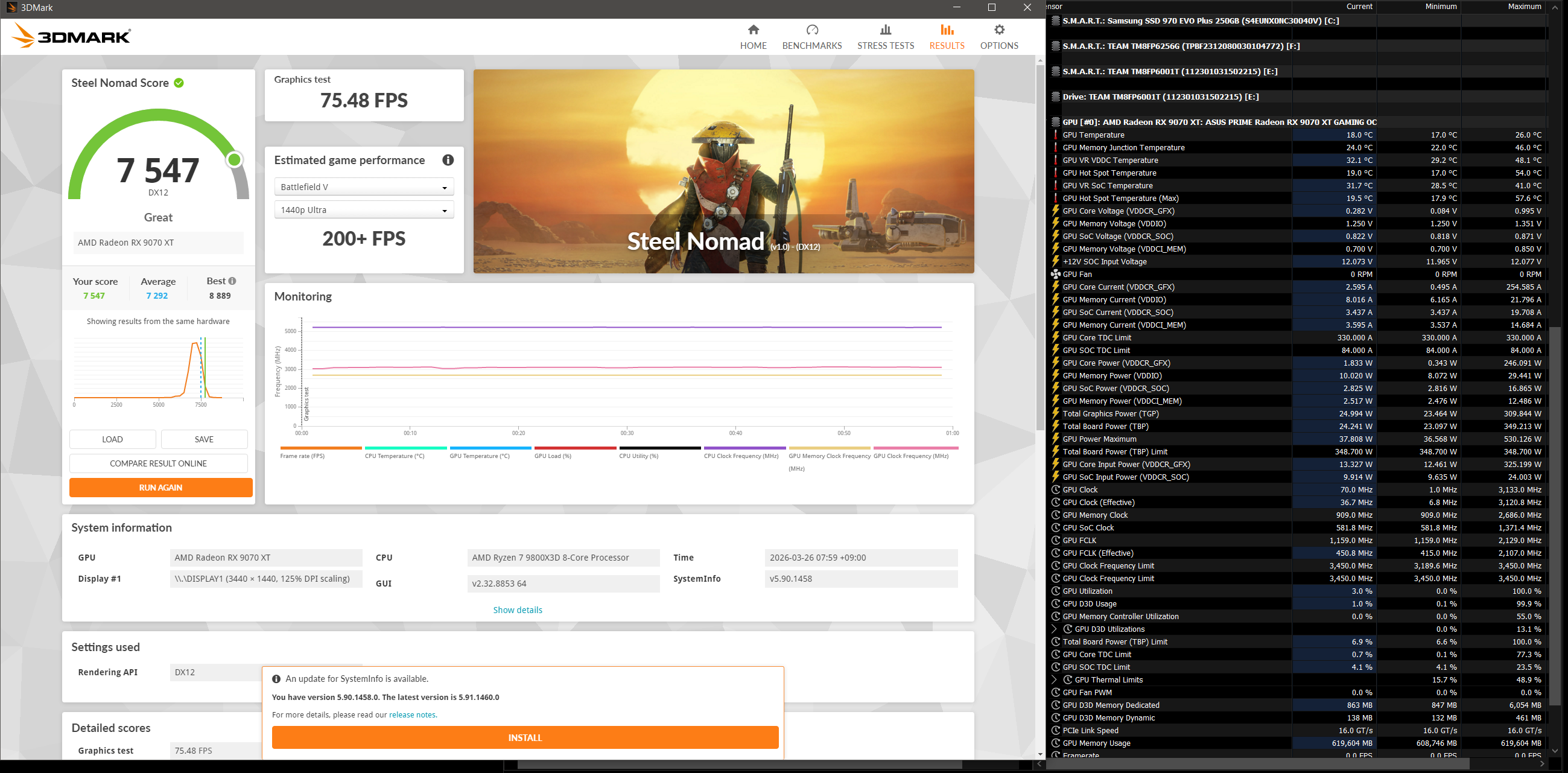Click info icon beside Best score
1568x773 pixels.
(232, 281)
